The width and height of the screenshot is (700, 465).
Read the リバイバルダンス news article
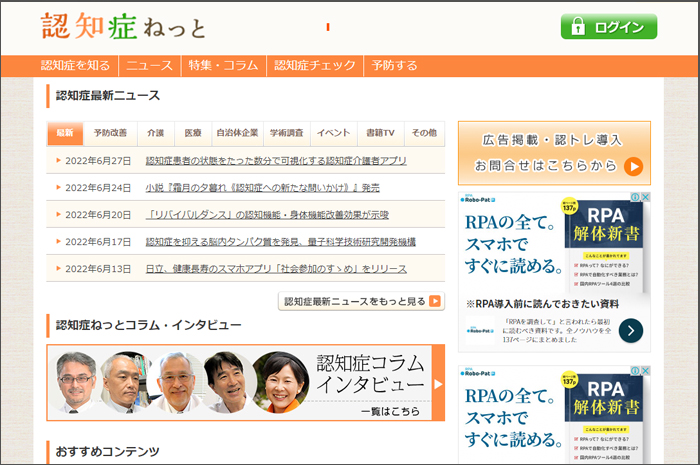[267, 215]
